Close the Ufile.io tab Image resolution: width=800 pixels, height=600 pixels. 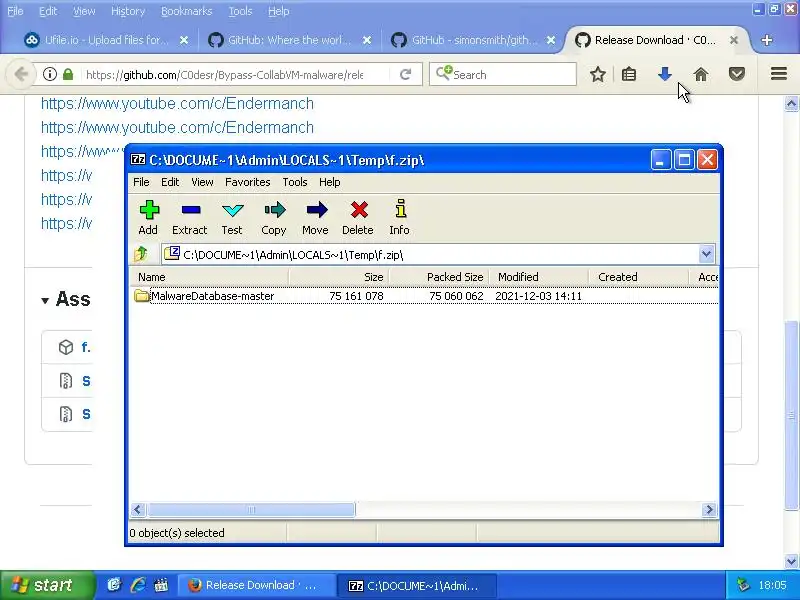pos(184,40)
